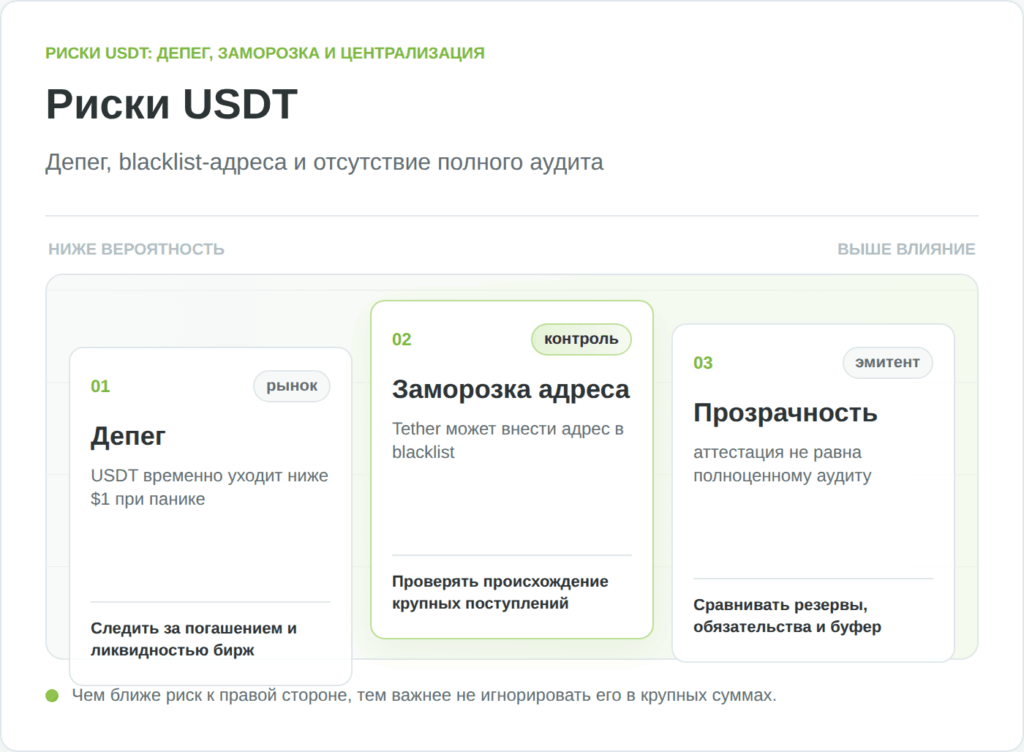This screenshot has width=1024, height=752.
Task: Click the green dot bullet in footer note
Action: tap(52, 696)
